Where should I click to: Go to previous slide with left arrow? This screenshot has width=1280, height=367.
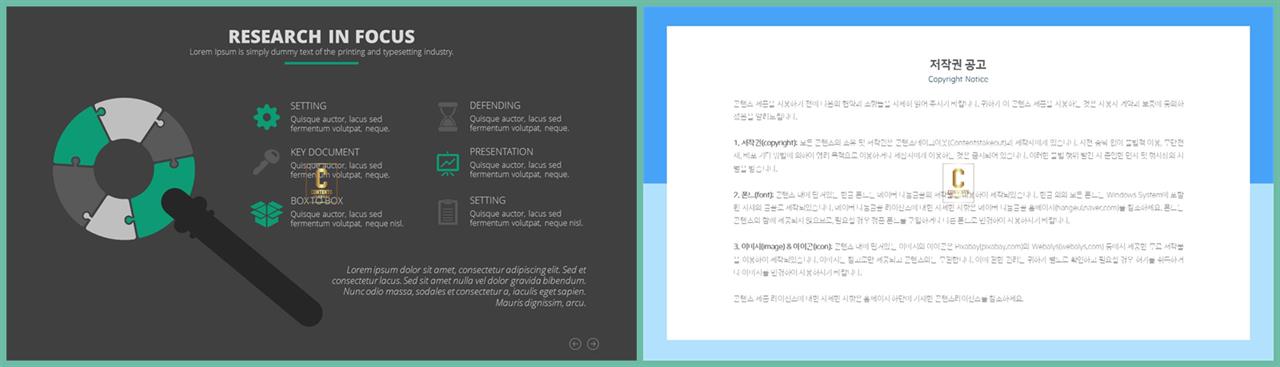pos(575,344)
